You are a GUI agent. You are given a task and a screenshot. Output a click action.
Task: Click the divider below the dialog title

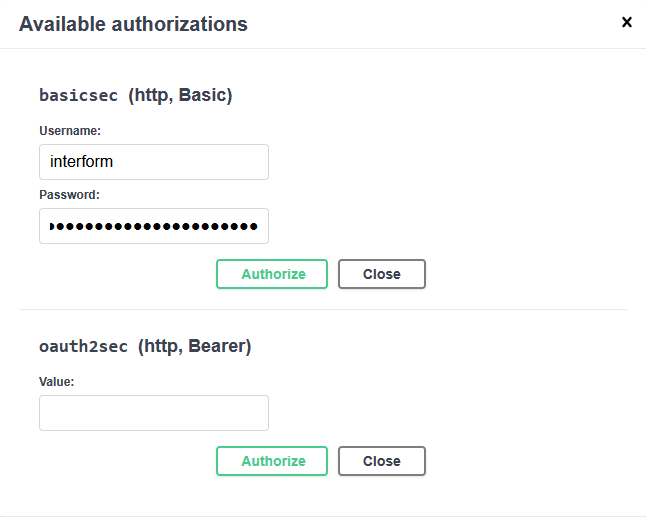pyautogui.click(x=323, y=48)
